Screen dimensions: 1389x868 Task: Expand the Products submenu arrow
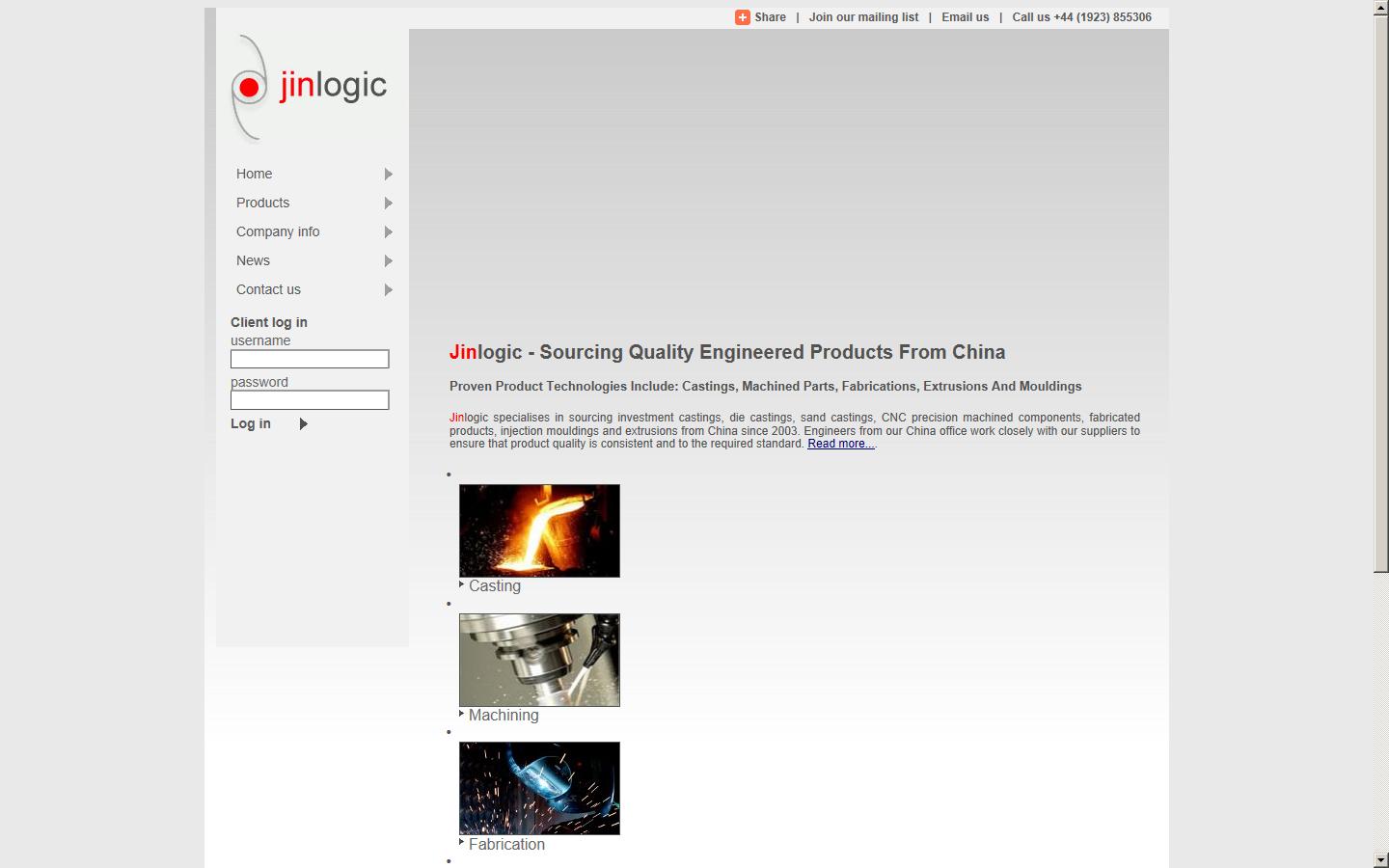pyautogui.click(x=389, y=203)
